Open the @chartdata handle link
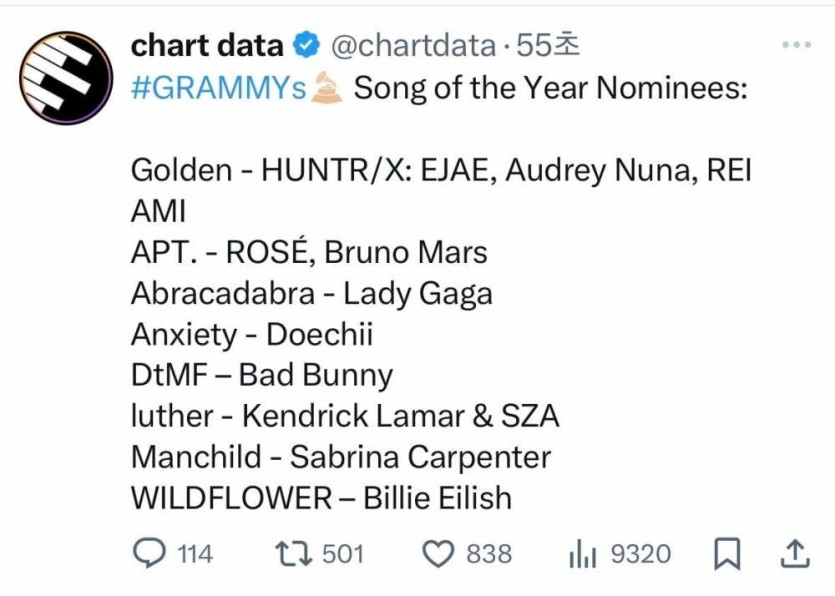The image size is (835, 596). pyautogui.click(x=412, y=45)
